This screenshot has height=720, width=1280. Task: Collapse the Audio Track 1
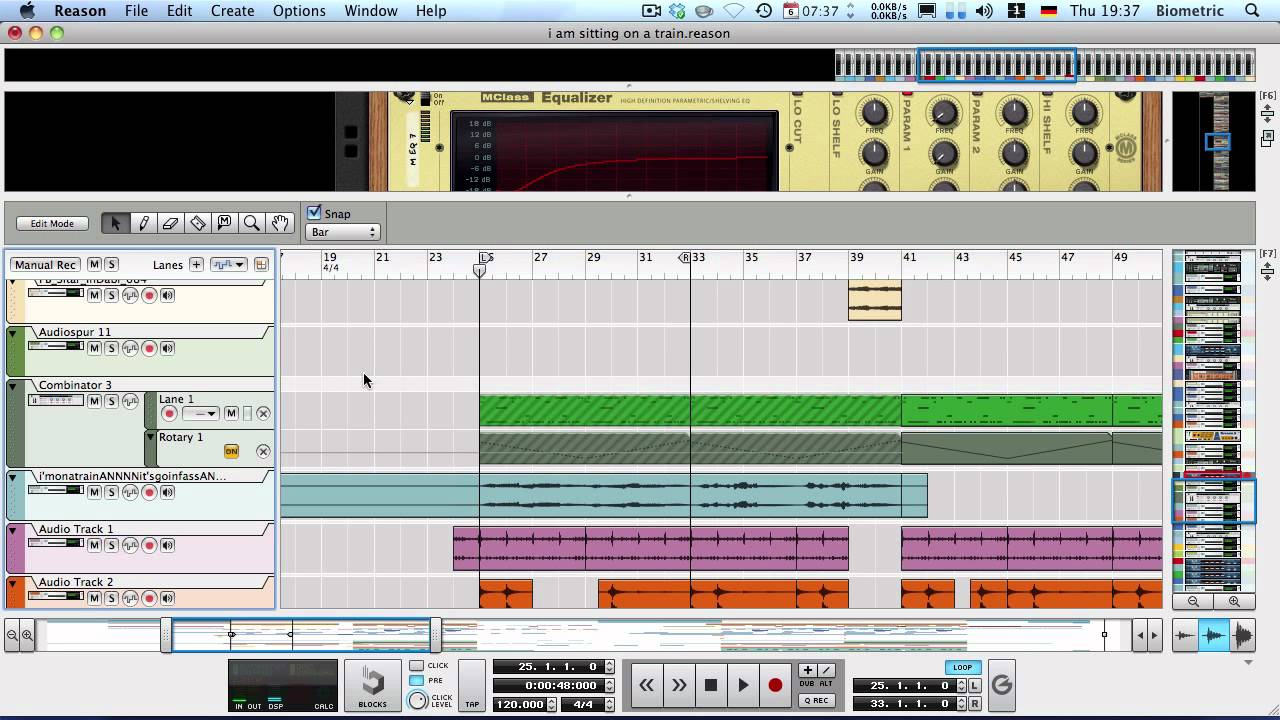(x=13, y=530)
